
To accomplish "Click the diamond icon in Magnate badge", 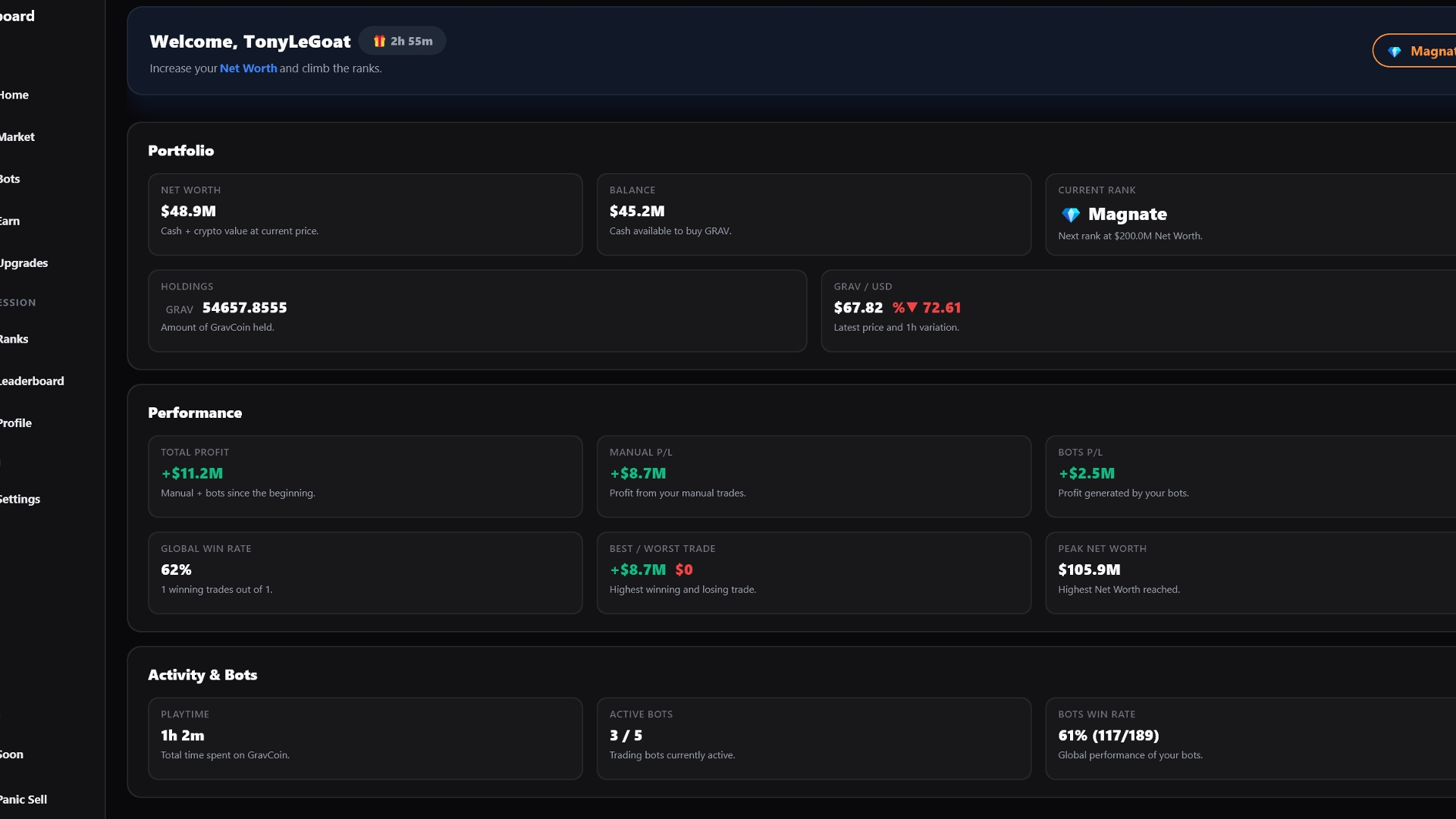I will pyautogui.click(x=1394, y=52).
